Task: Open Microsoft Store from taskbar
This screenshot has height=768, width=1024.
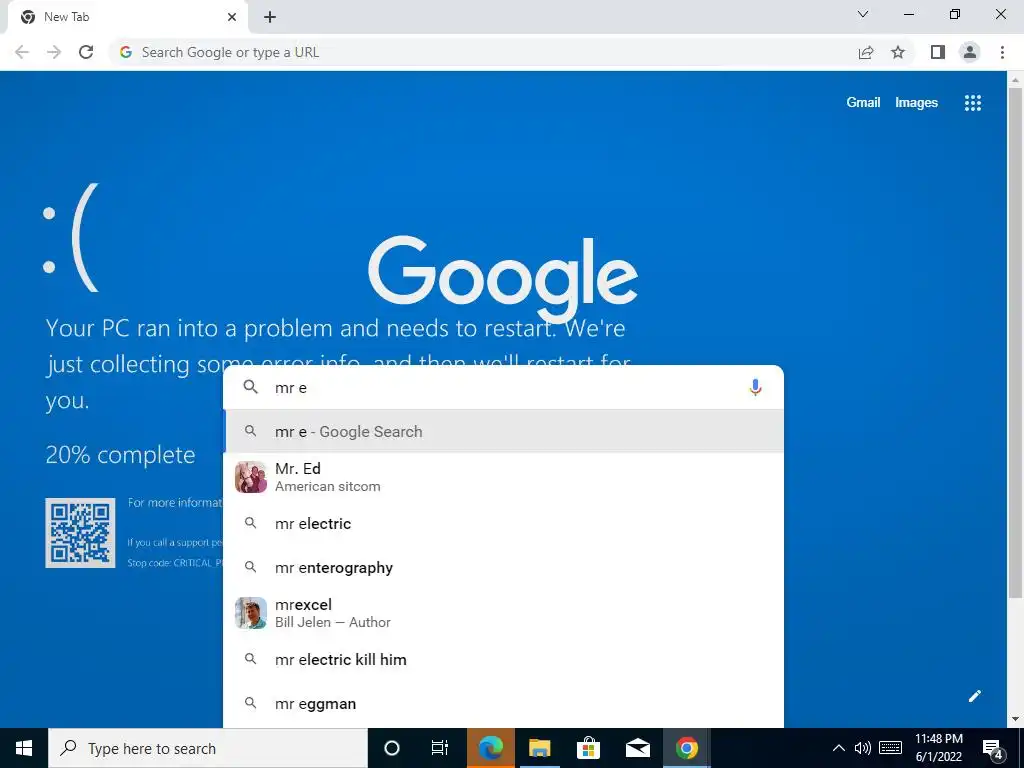Action: click(x=588, y=748)
